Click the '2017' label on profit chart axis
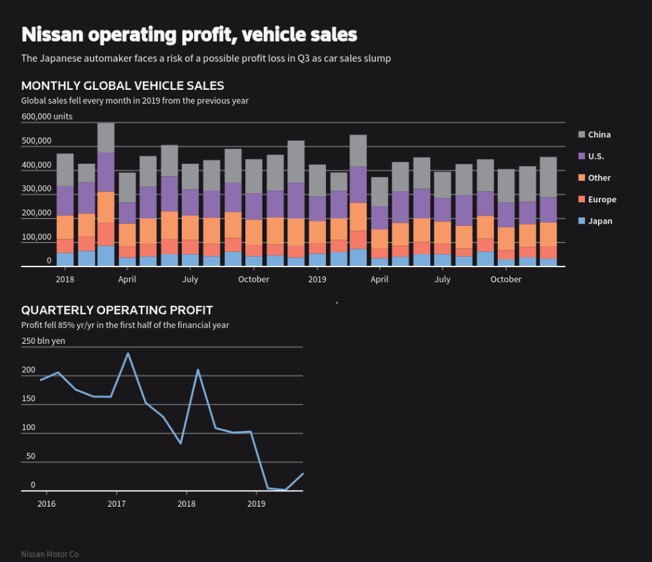 coord(116,504)
